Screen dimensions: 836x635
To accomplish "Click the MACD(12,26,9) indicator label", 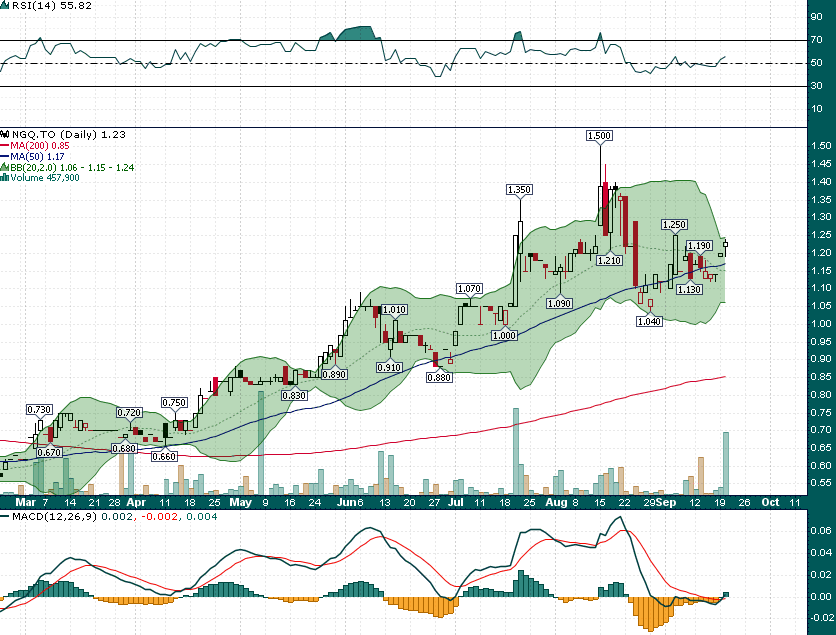I will (54, 516).
